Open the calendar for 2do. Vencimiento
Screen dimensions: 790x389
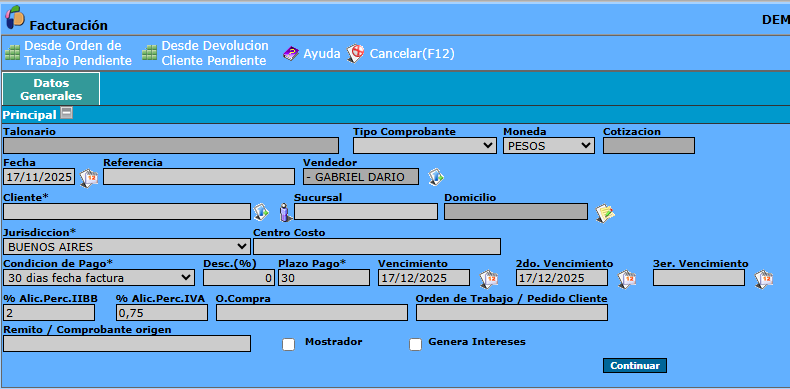point(627,279)
